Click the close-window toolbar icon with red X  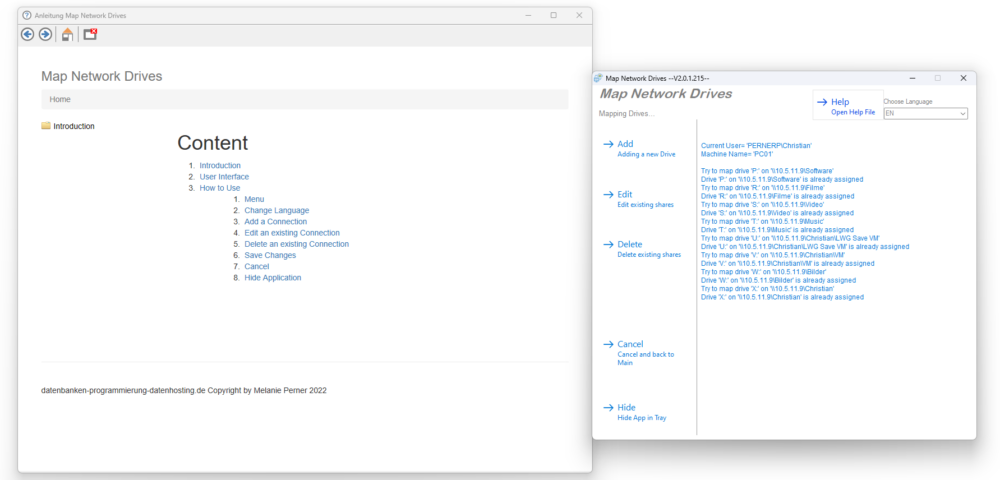click(90, 34)
